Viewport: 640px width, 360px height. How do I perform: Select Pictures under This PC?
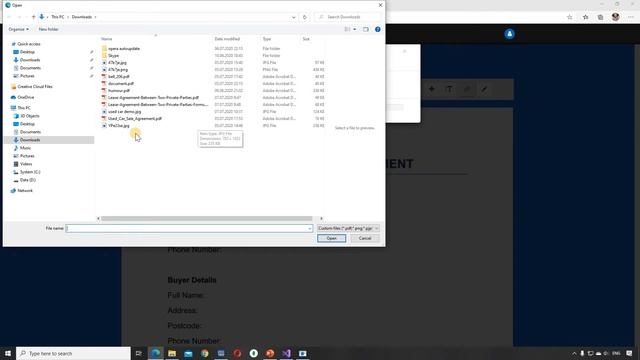pyautogui.click(x=27, y=156)
